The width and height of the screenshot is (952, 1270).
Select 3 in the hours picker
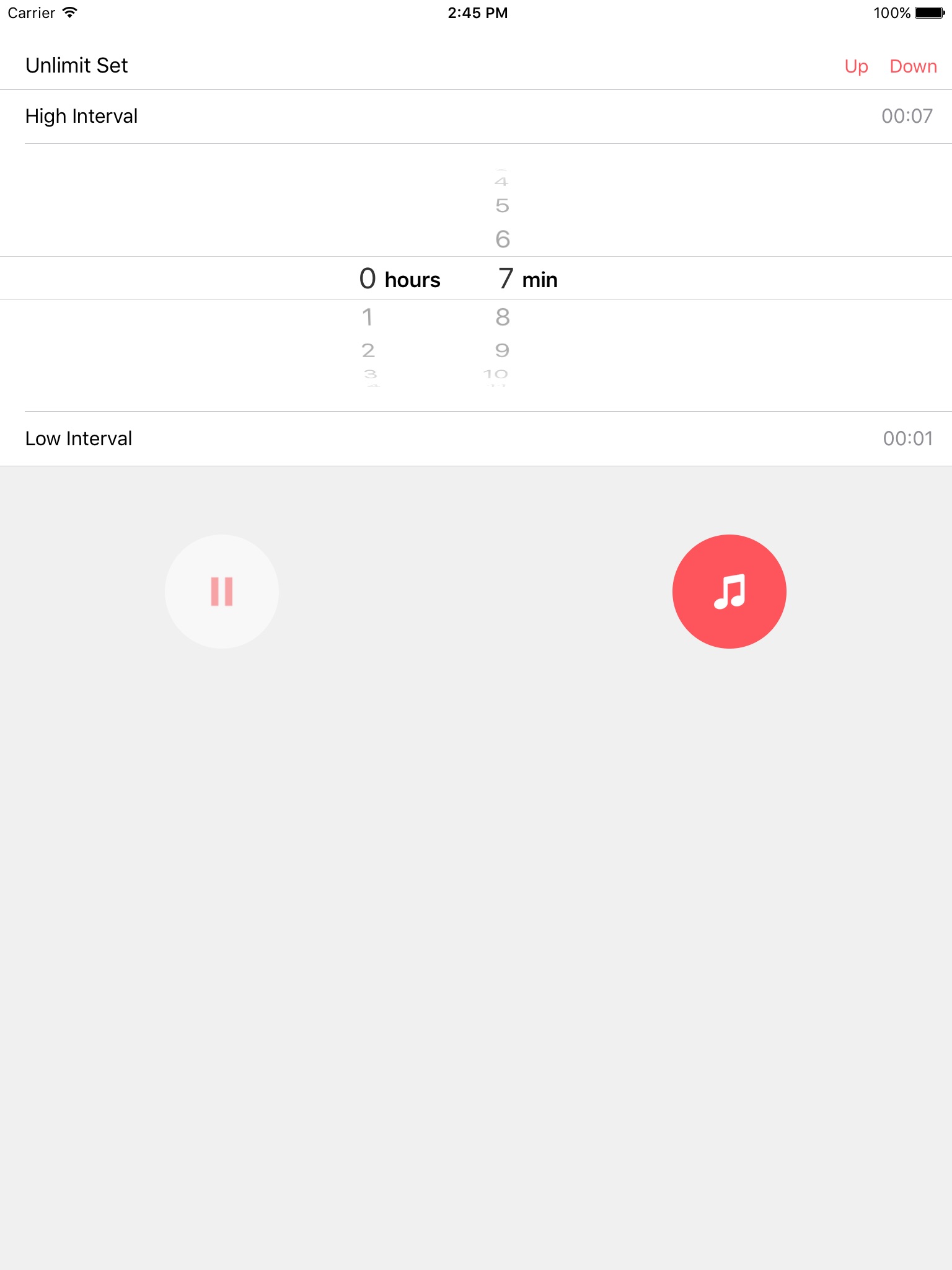coord(370,374)
